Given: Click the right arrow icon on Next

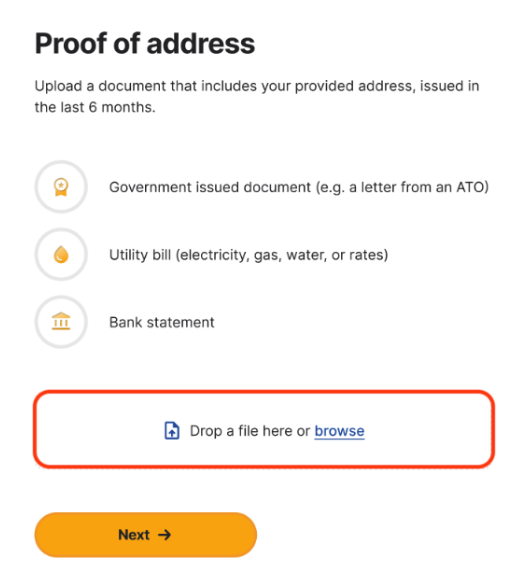Looking at the screenshot, I should 164,535.
